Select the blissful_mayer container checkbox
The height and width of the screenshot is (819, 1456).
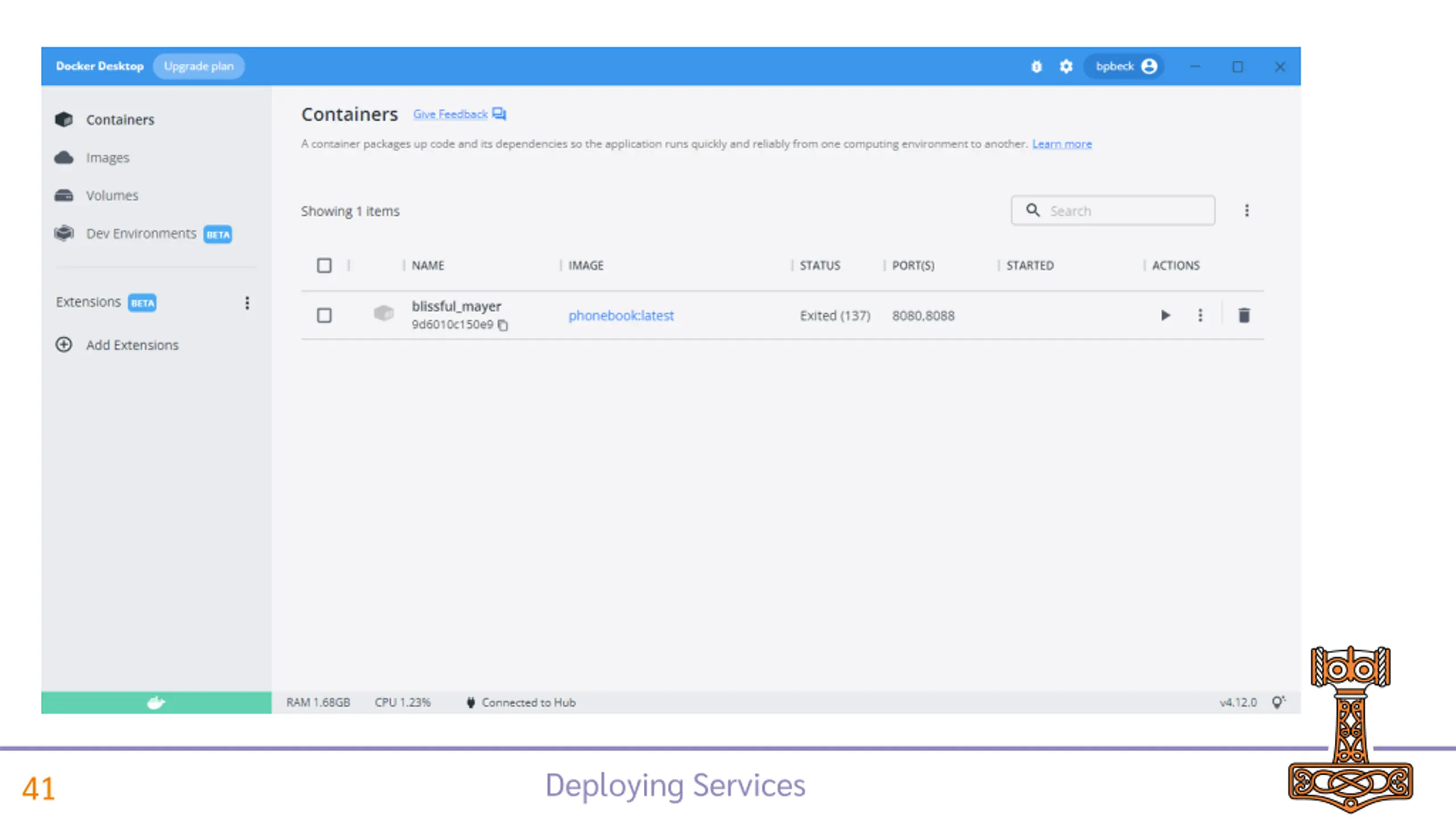click(x=324, y=315)
